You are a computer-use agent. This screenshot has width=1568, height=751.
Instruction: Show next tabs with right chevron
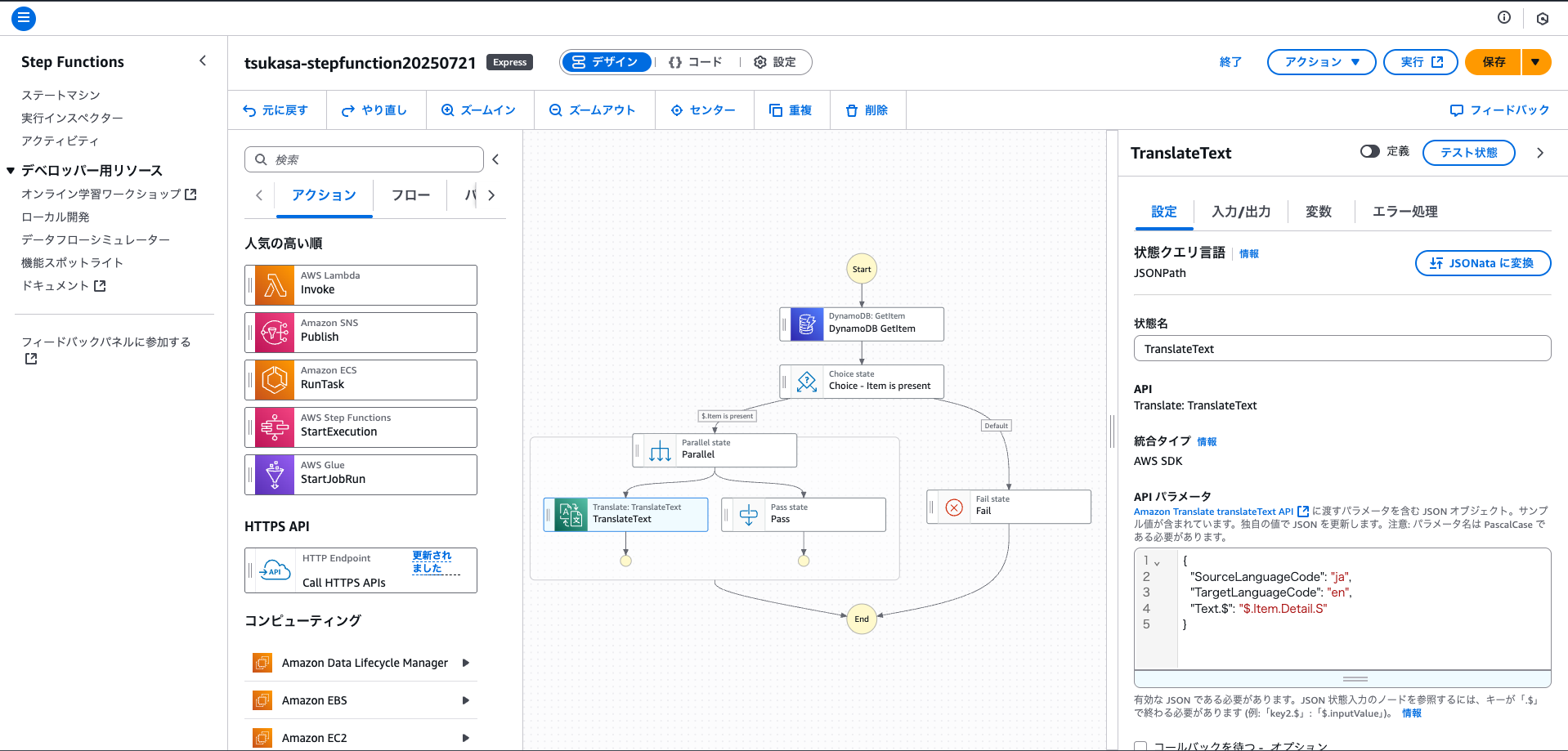(x=491, y=195)
